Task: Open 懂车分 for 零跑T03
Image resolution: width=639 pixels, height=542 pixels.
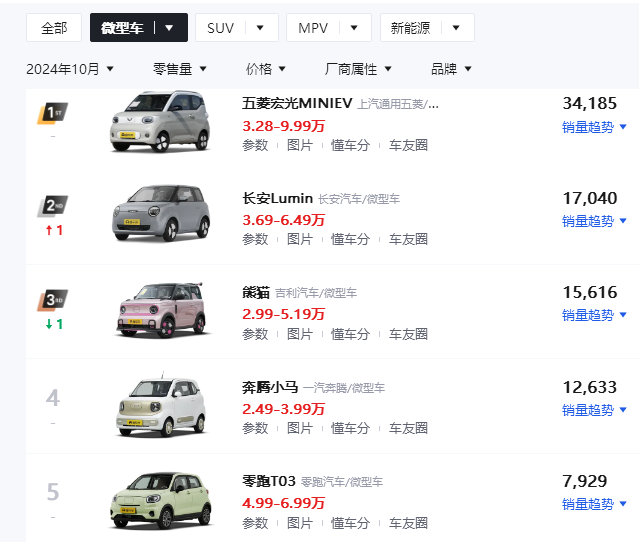Action: [x=350, y=523]
